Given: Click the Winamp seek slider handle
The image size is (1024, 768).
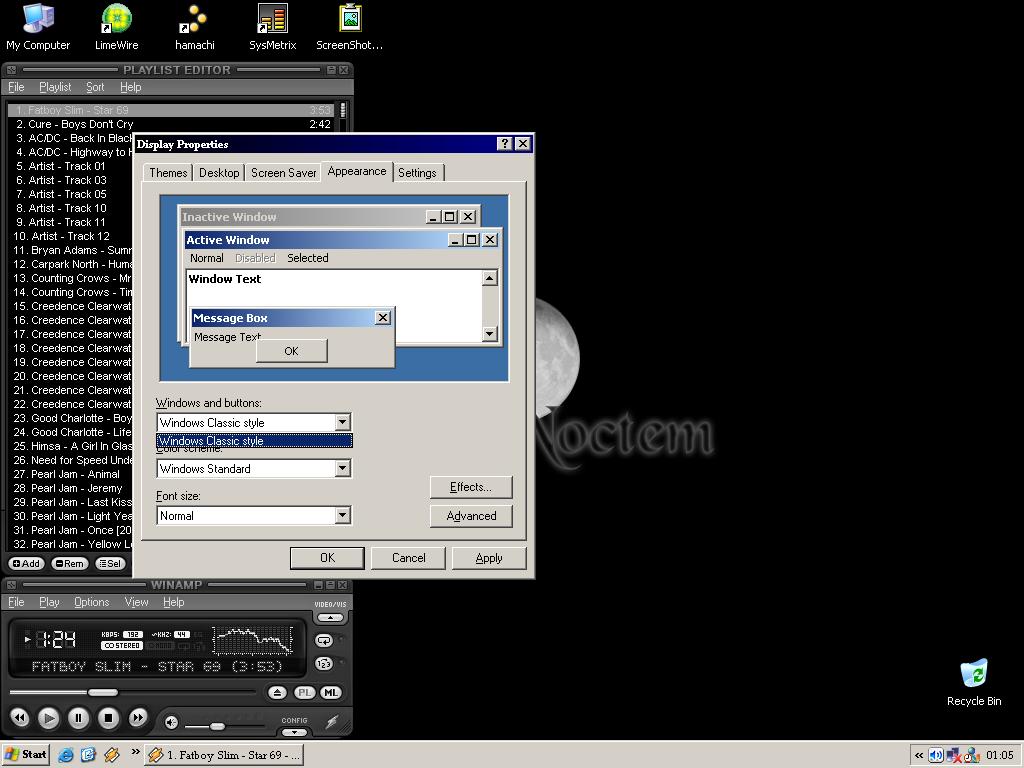Looking at the screenshot, I should click(103, 692).
